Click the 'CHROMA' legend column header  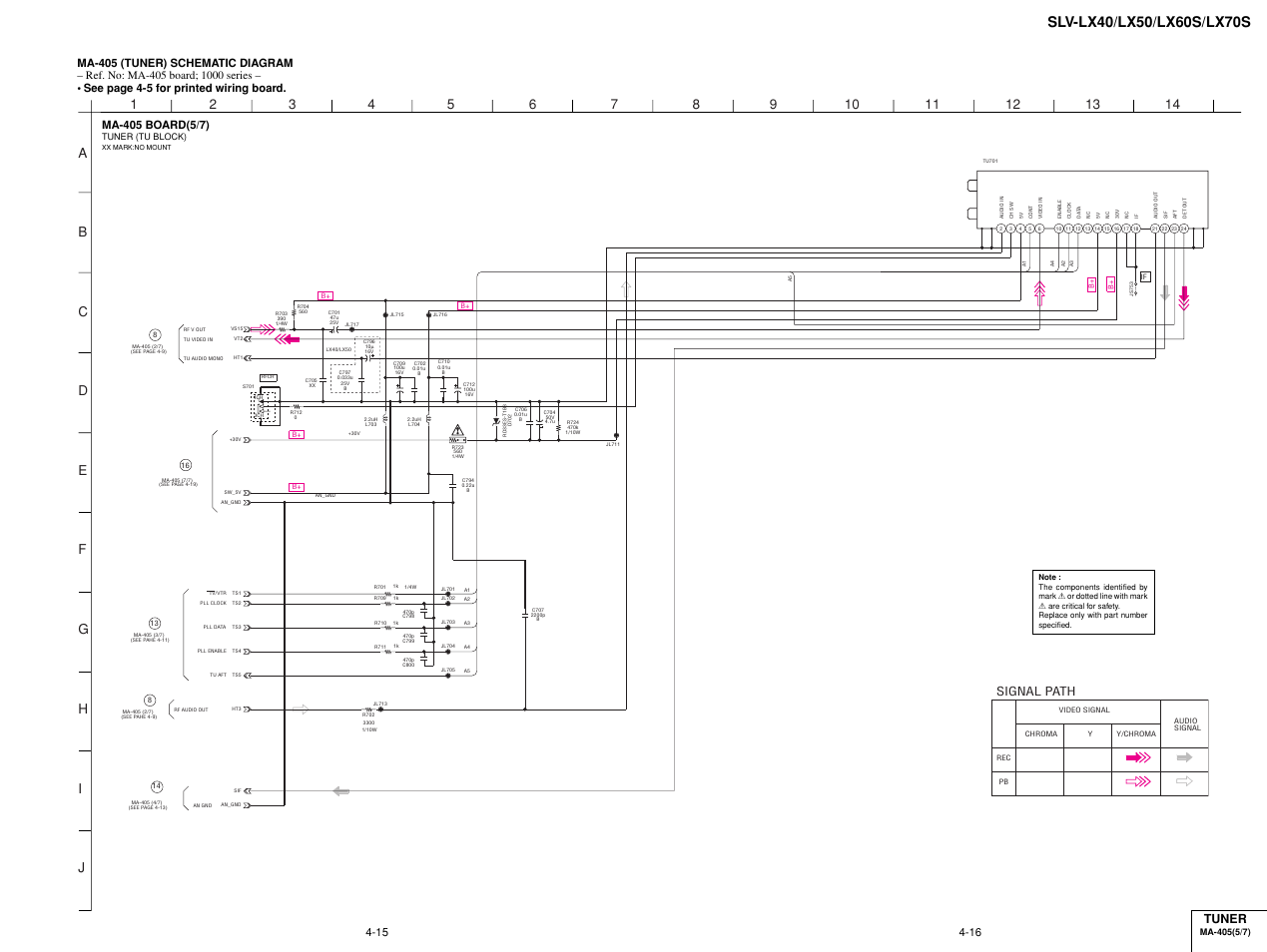coord(1040,733)
